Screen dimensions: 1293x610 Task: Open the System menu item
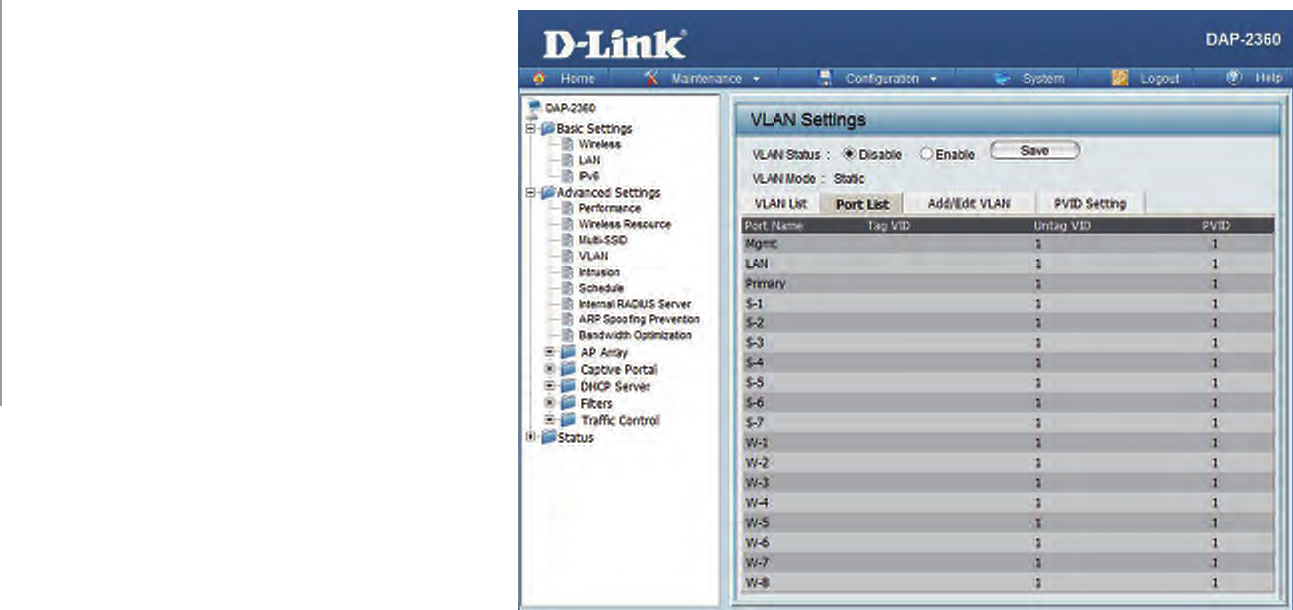click(1043, 79)
